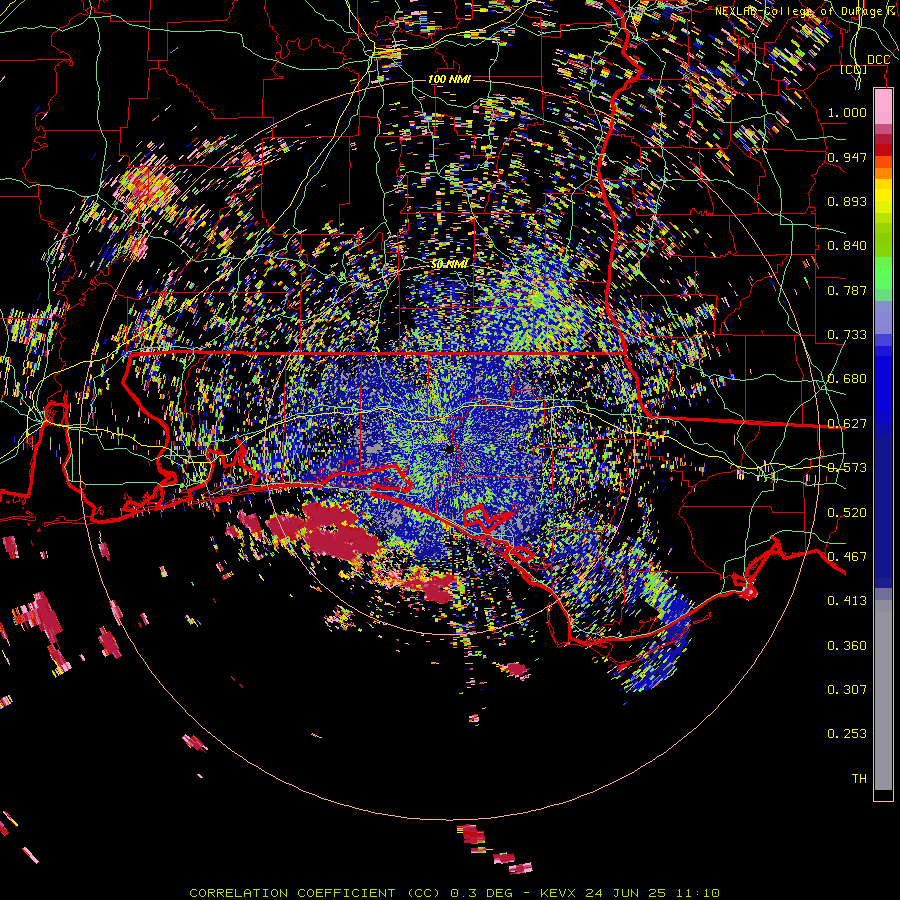The image size is (900, 900).
Task: Pick the light pink segment of color bar
Action: (x=883, y=106)
